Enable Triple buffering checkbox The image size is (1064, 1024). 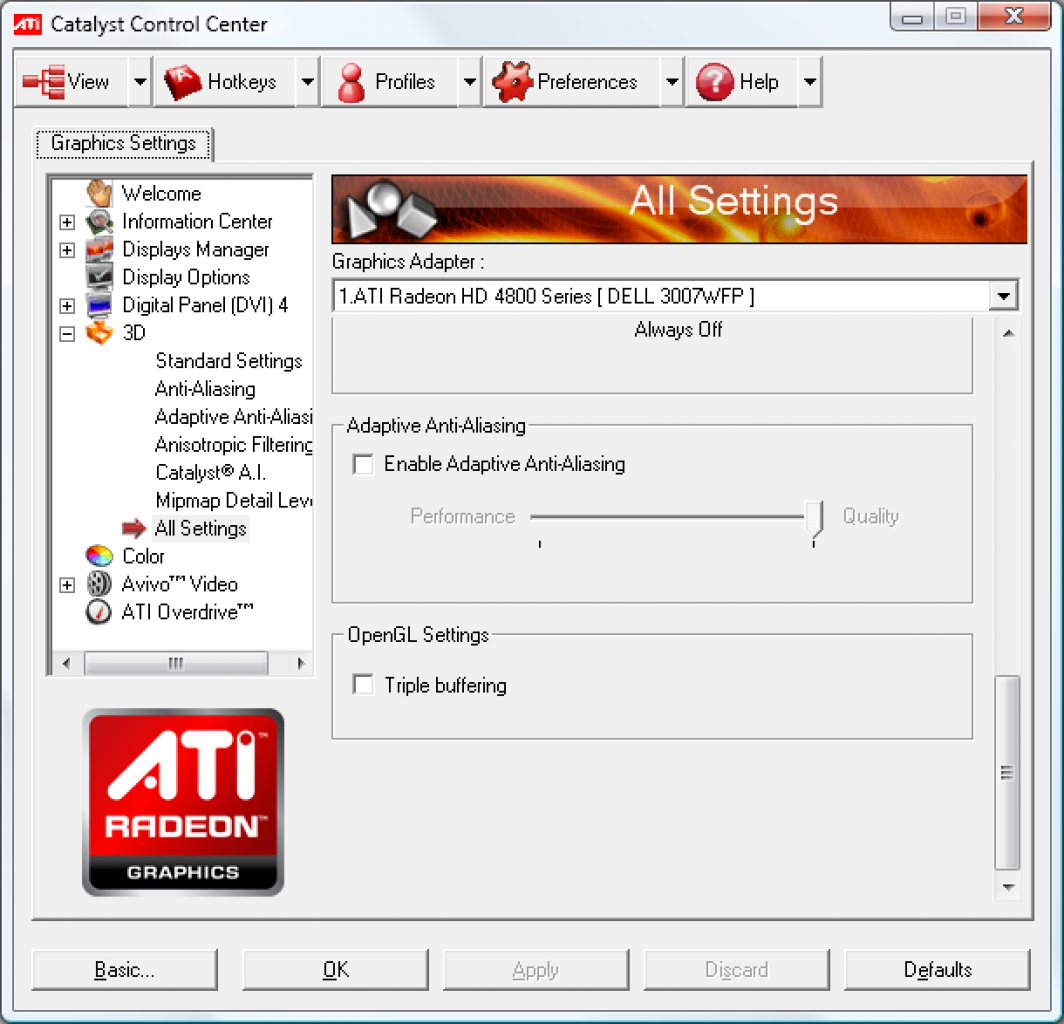click(364, 685)
